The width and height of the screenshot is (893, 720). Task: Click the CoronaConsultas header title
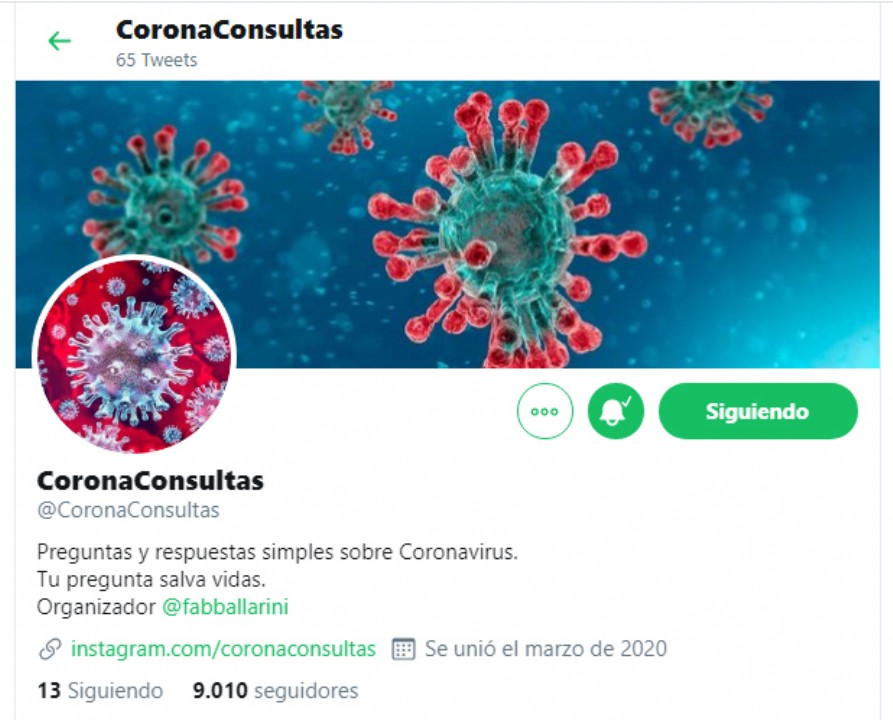(x=229, y=30)
